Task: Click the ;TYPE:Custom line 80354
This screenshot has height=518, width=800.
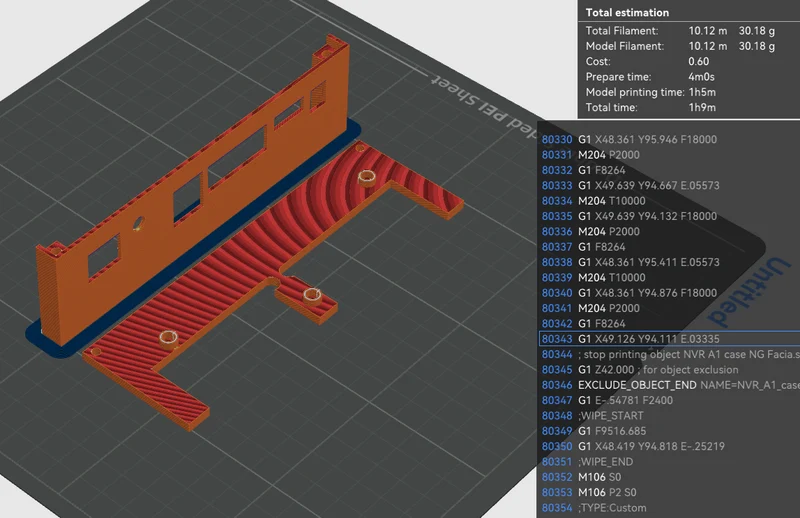Action: (669, 508)
